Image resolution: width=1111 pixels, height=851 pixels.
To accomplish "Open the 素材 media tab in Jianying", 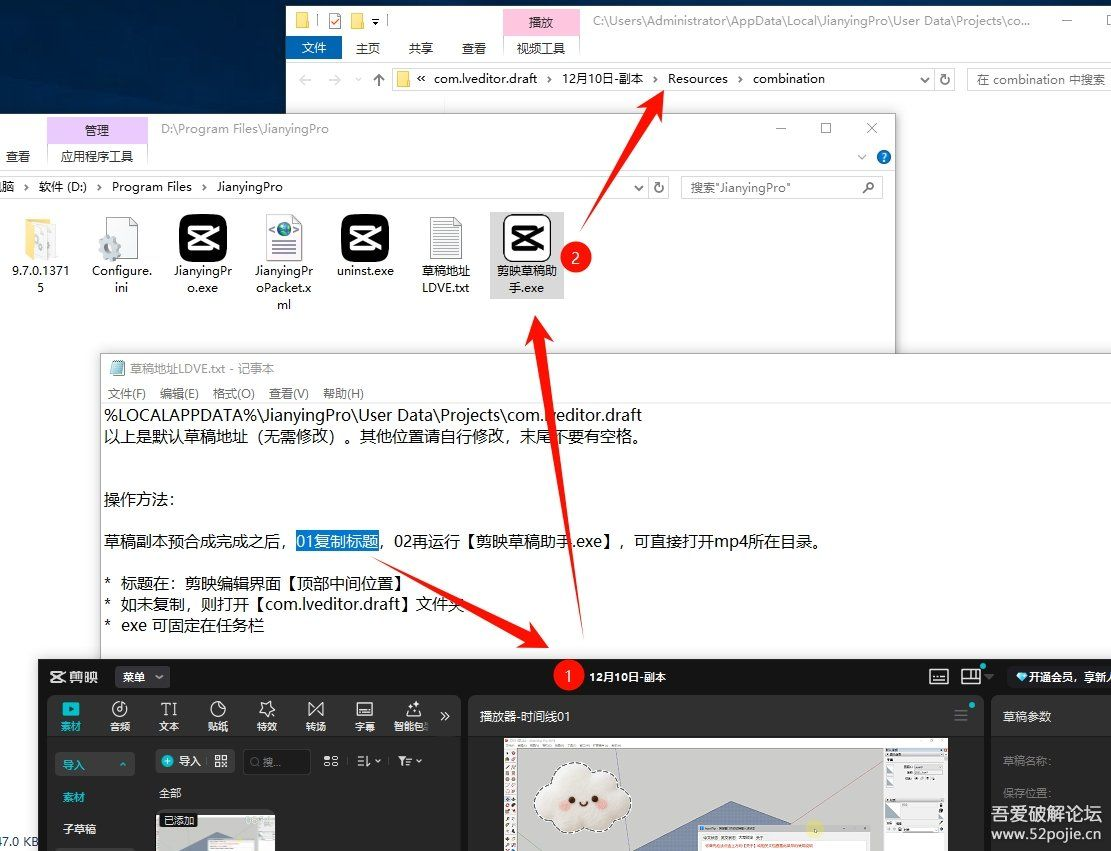I will pyautogui.click(x=71, y=716).
